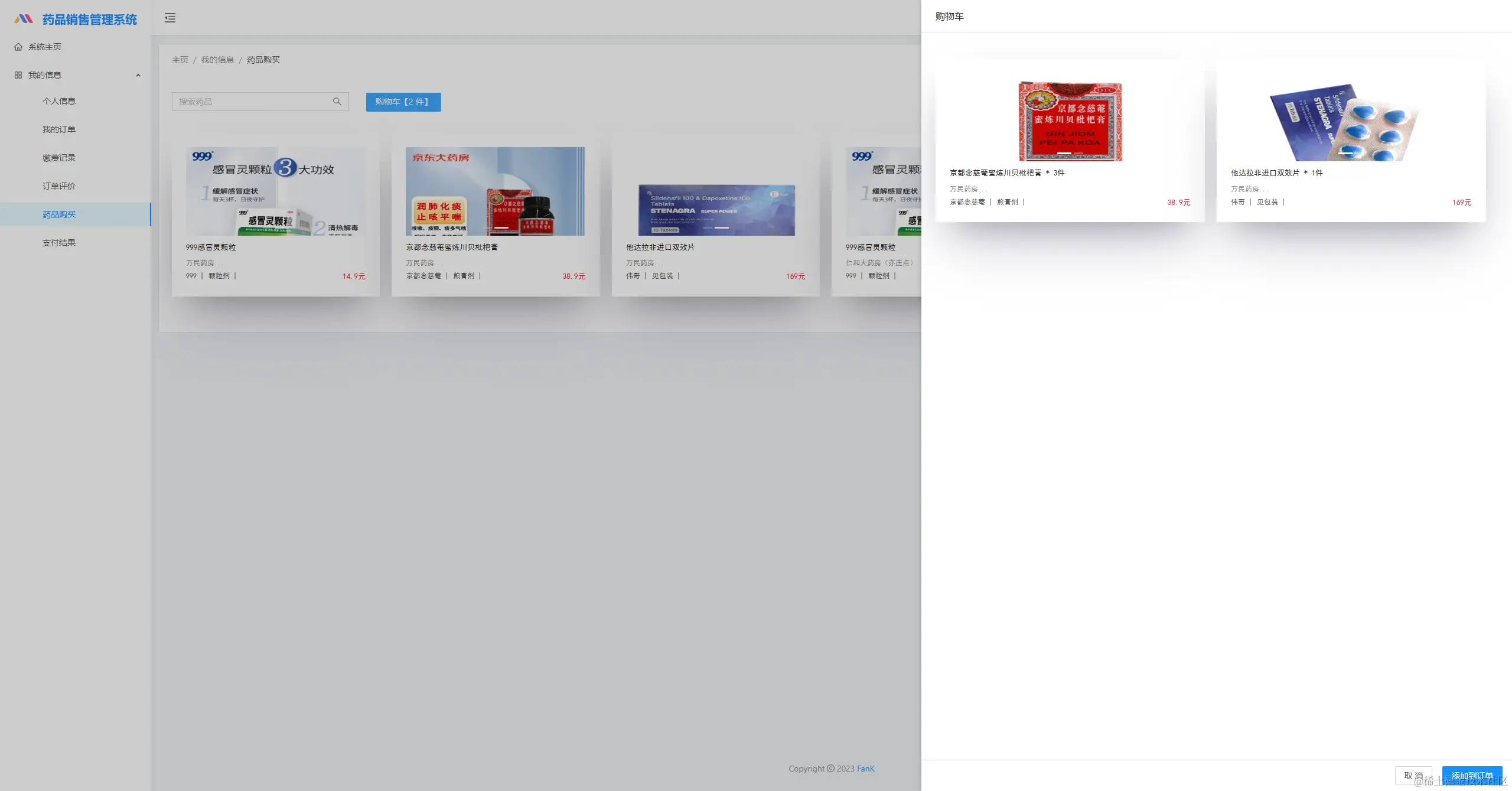Open the FanK copyright link
Viewport: 1512px width, 791px height.
click(x=865, y=769)
